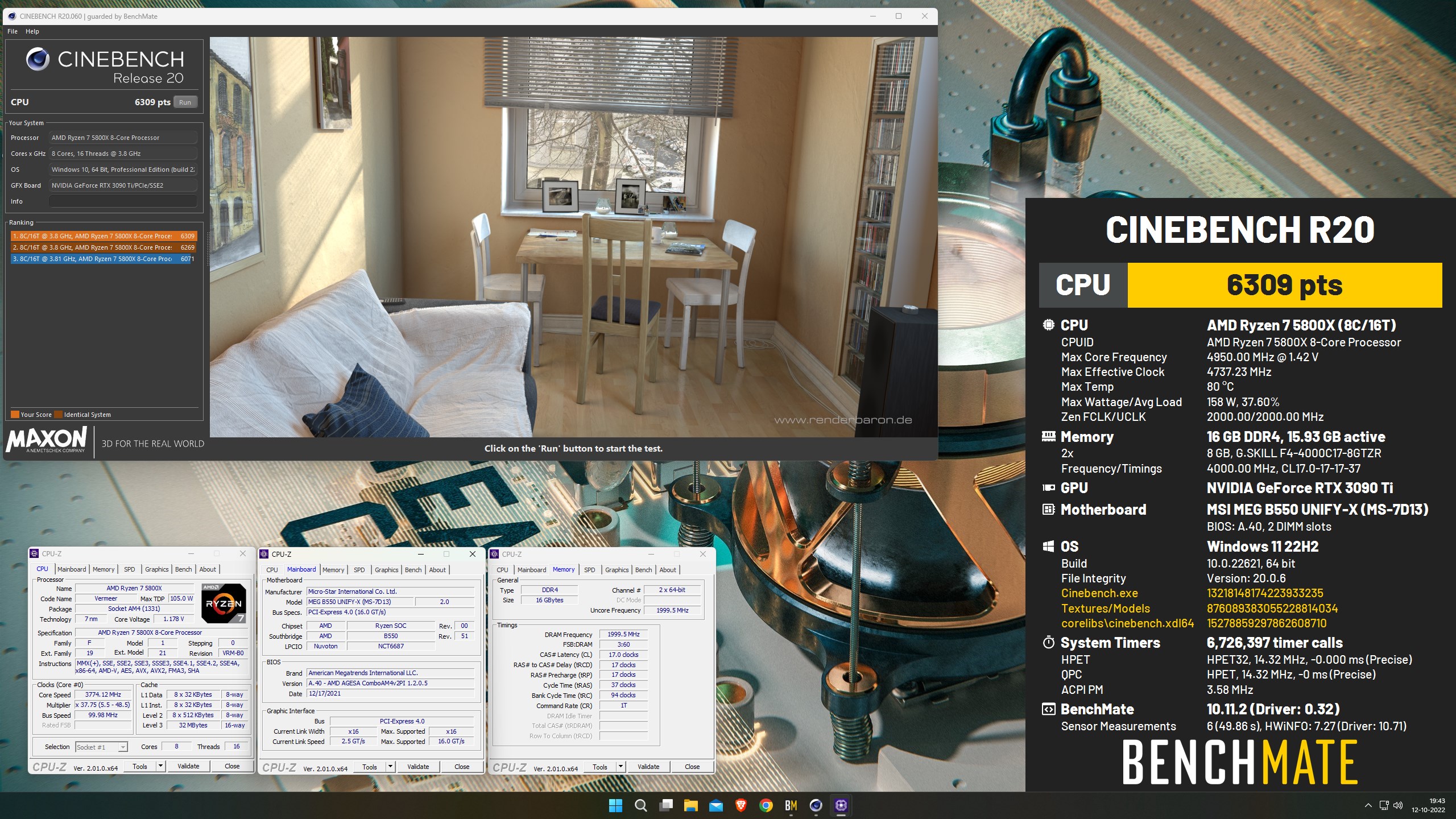Click Memory CPU-Z window title icon

point(494,554)
